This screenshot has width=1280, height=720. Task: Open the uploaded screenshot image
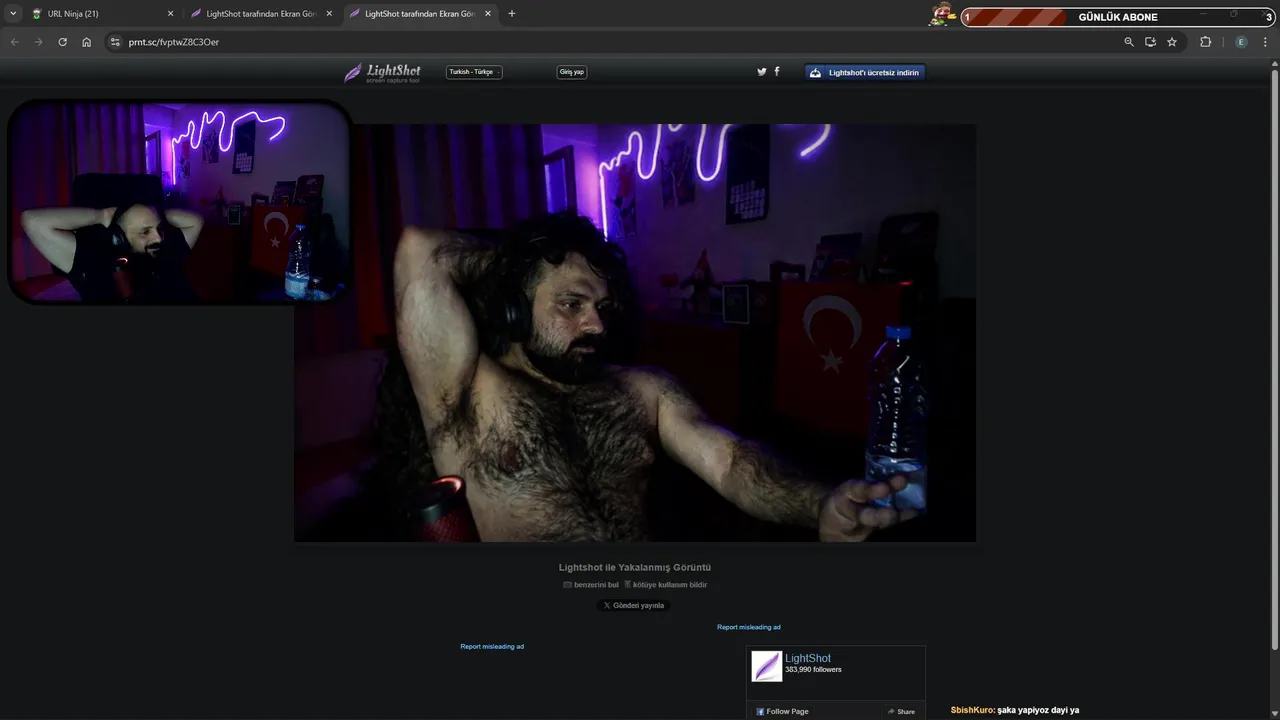(x=635, y=333)
